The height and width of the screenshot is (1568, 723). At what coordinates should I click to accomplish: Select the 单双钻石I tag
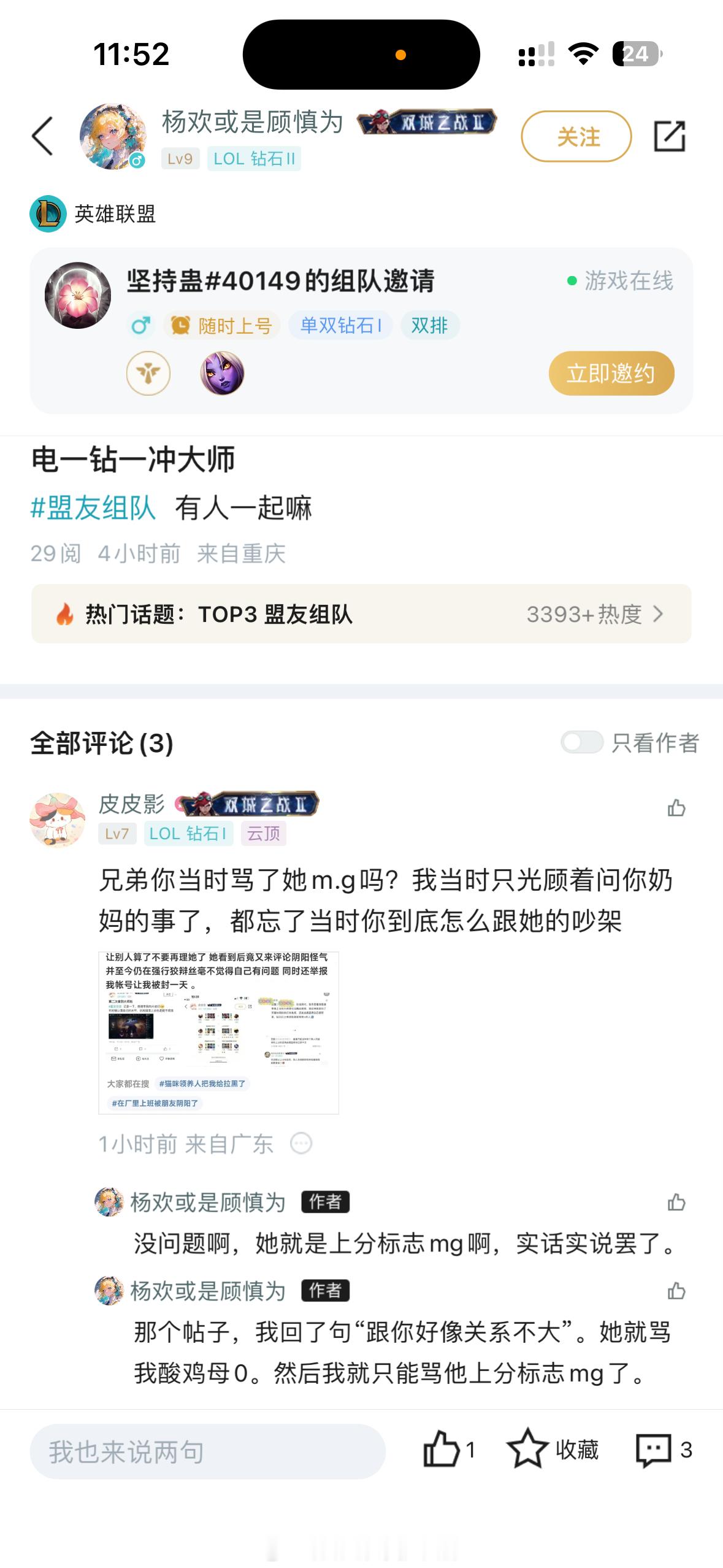tap(341, 325)
